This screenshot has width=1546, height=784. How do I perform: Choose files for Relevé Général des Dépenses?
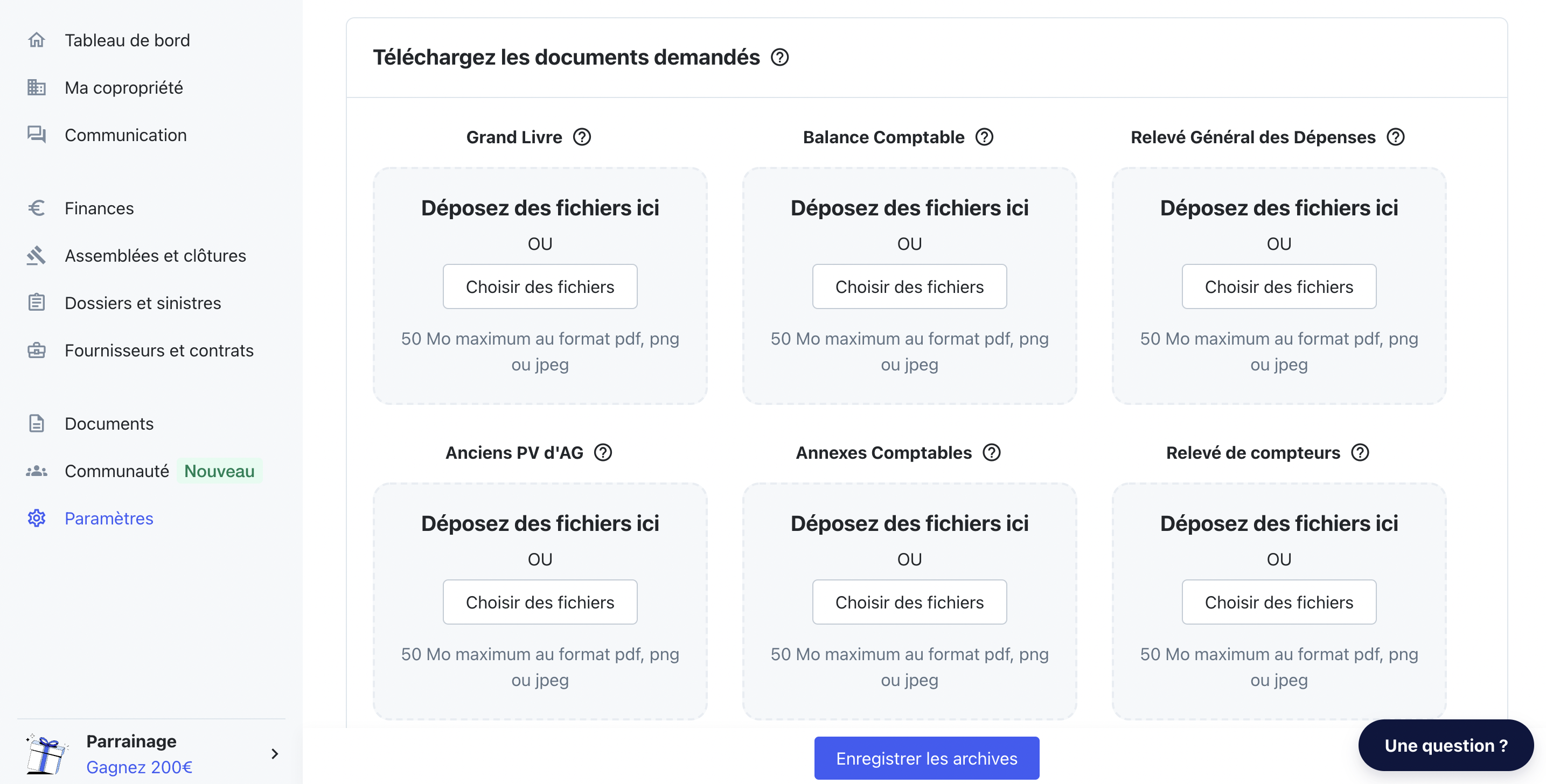point(1279,286)
